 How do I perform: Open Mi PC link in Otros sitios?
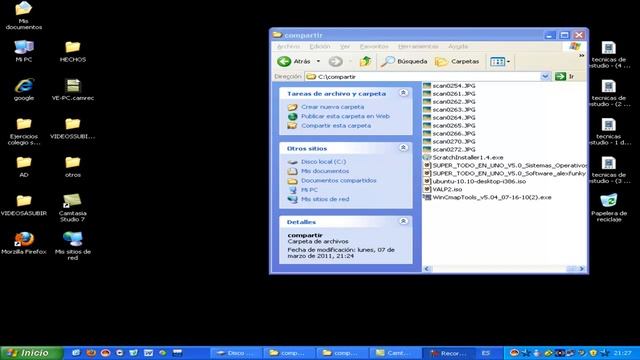(309, 190)
